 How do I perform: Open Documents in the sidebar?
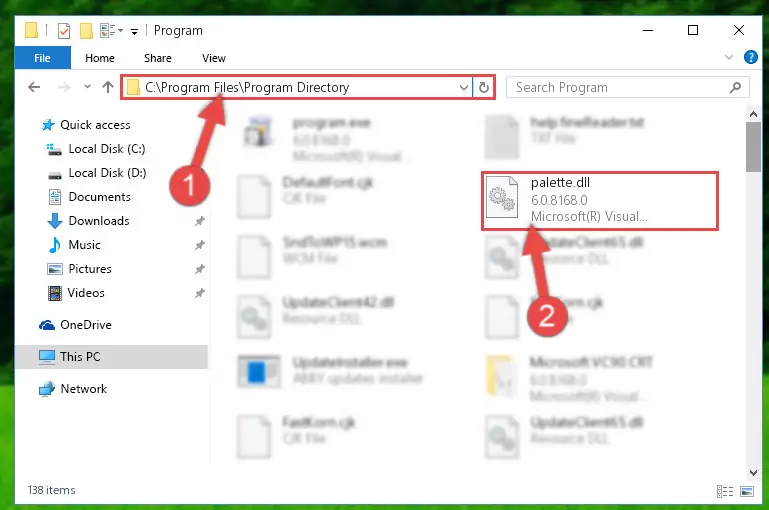click(x=100, y=197)
